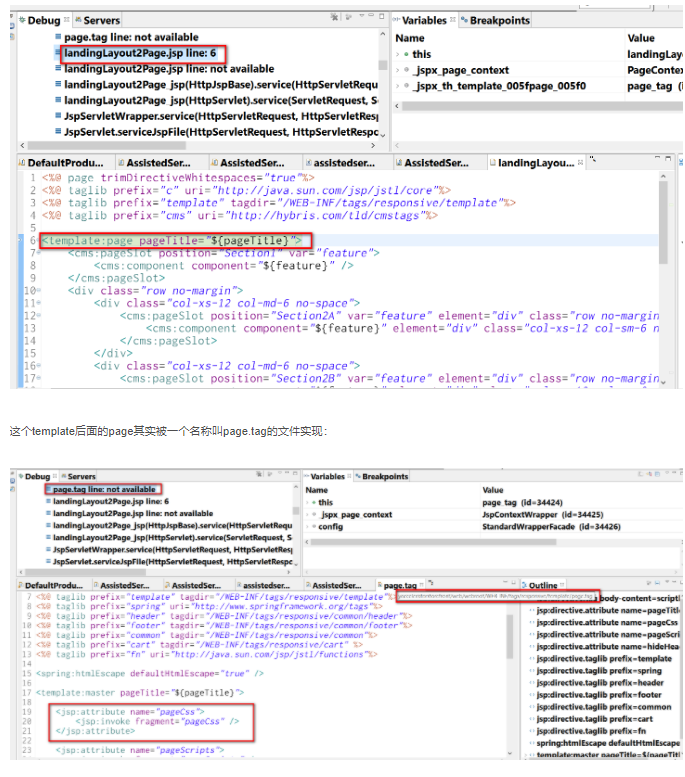Image resolution: width=685 pixels, height=777 pixels.
Task: Minimize the first Debug view panel
Action: point(371,16)
